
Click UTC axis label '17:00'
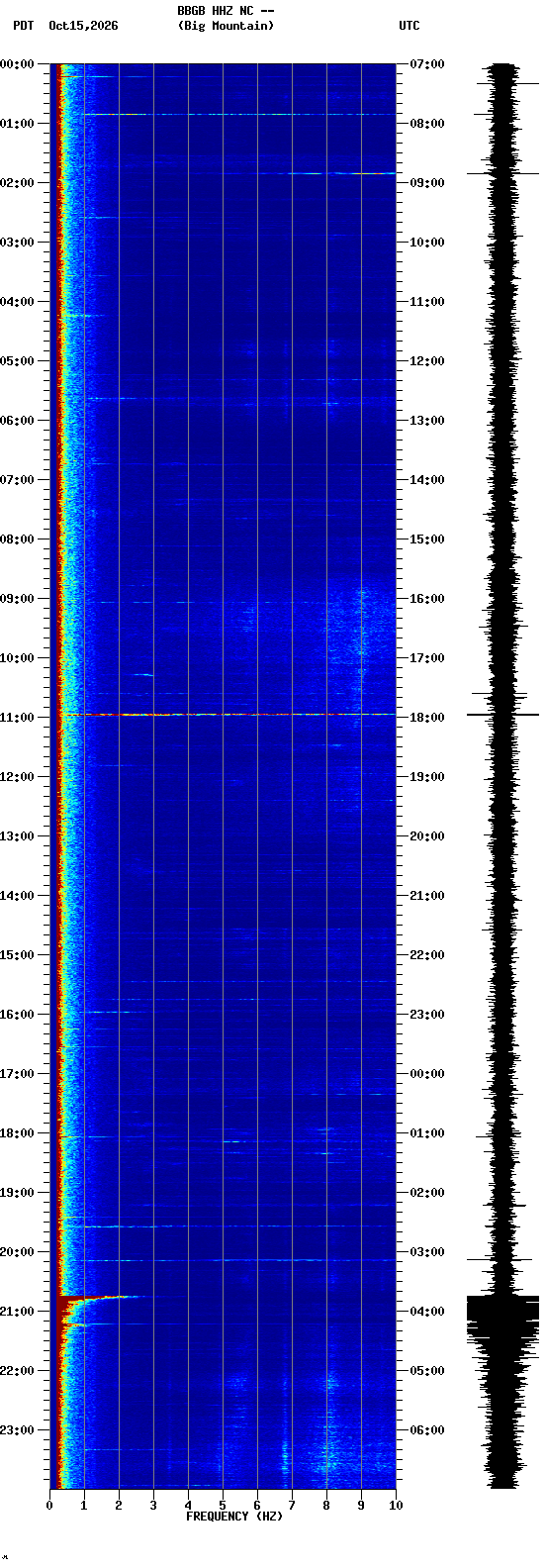tap(427, 658)
